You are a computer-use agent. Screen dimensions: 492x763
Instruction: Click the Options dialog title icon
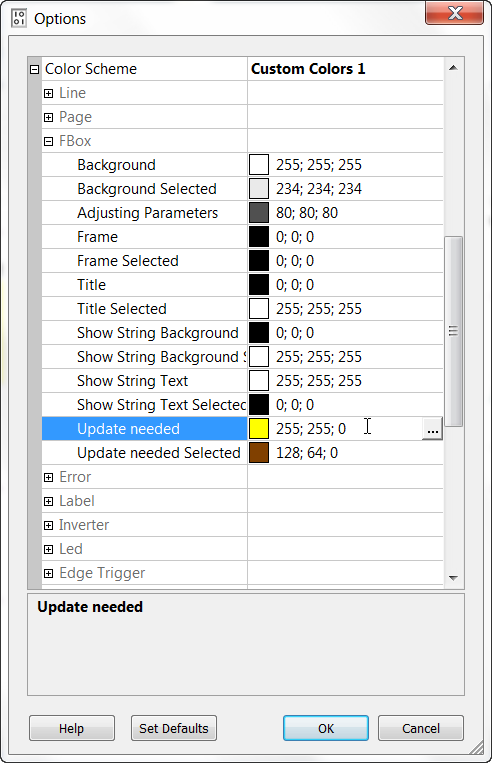(19, 18)
